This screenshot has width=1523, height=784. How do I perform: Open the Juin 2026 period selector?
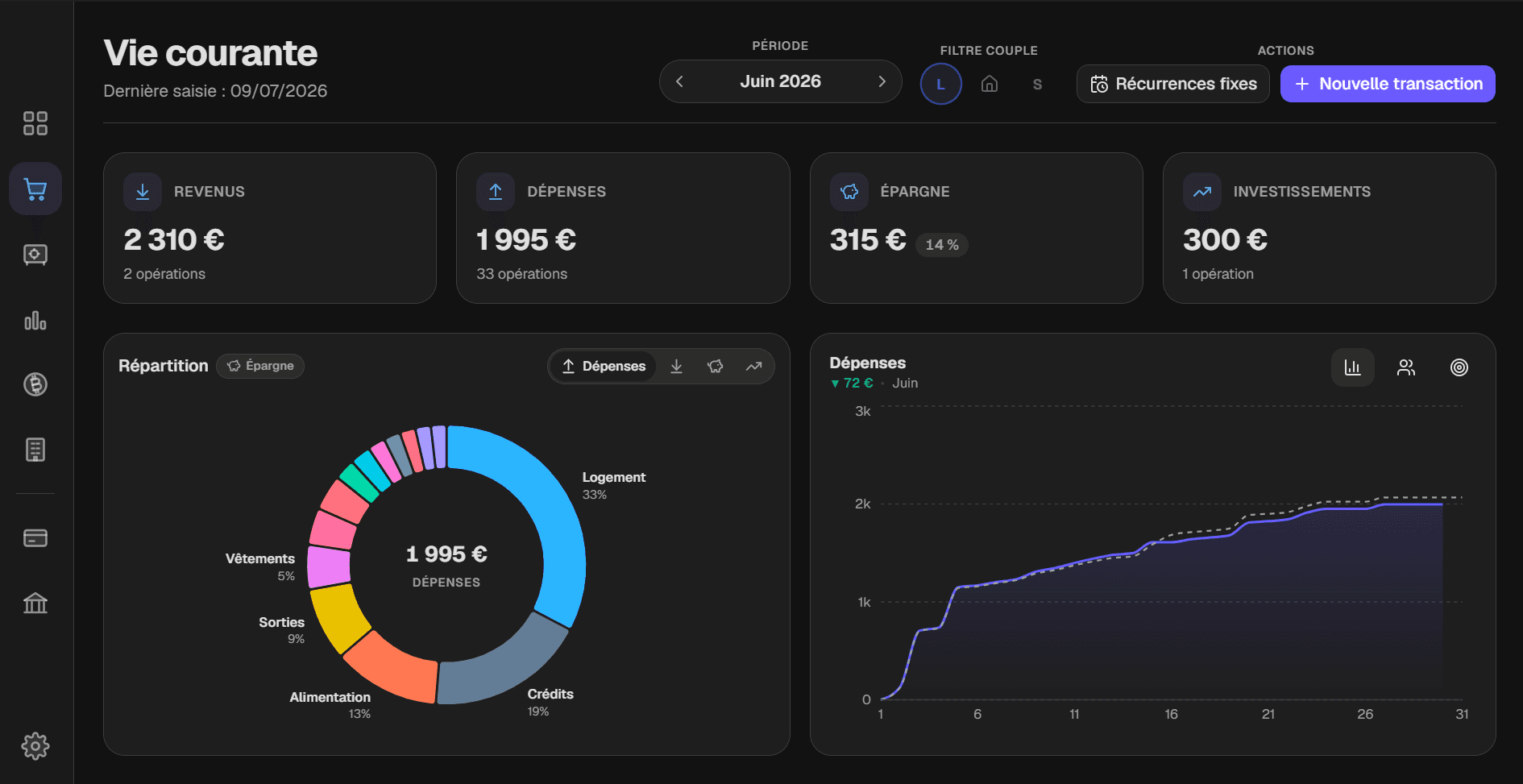point(780,81)
